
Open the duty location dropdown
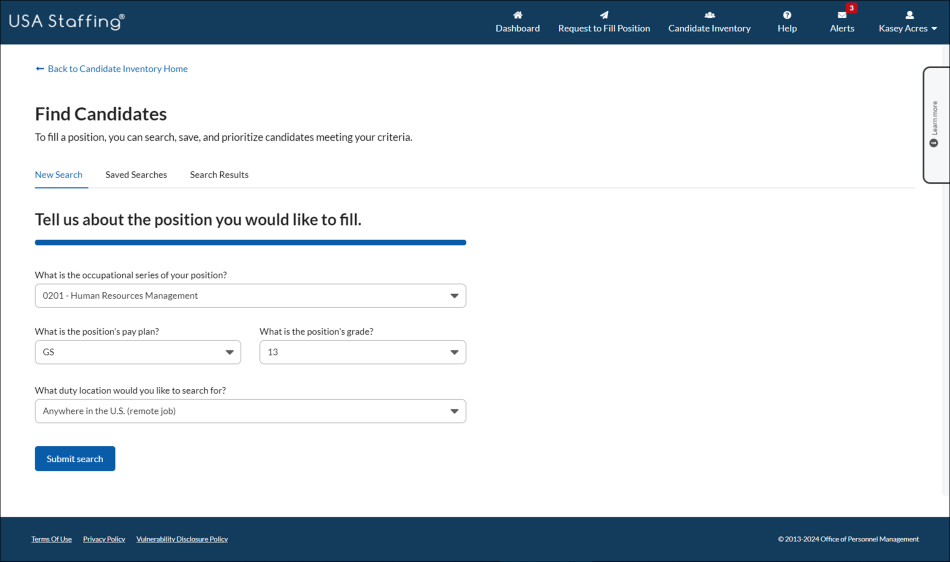[250, 411]
